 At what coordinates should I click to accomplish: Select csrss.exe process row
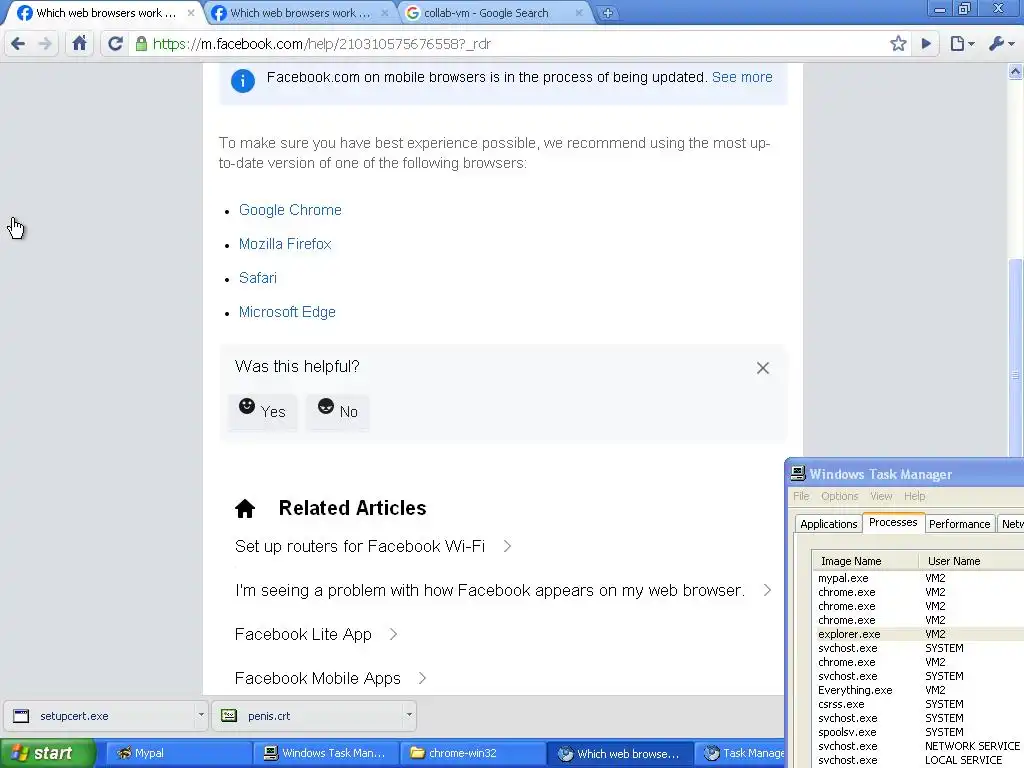point(918,704)
